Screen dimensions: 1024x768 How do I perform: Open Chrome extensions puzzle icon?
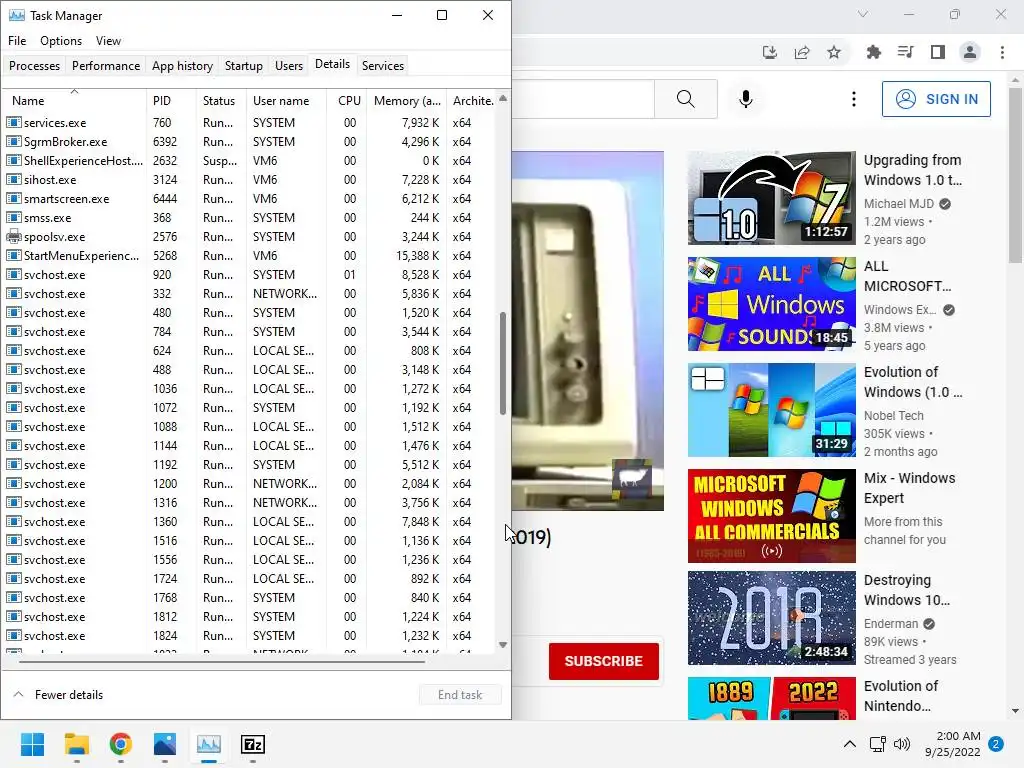874,52
